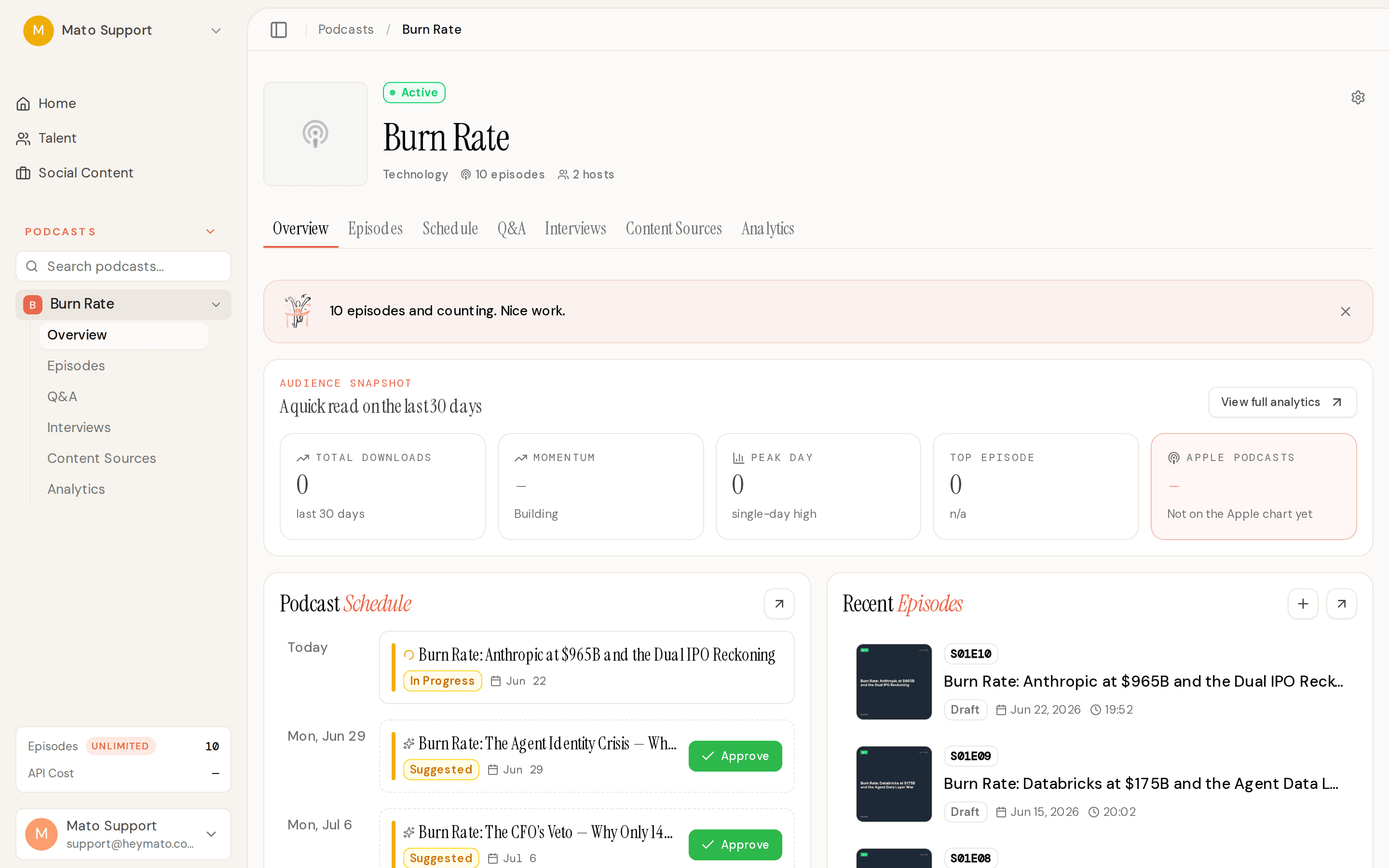
Task: Click sparkle icon on CFO's Veto item
Action: 409,832
